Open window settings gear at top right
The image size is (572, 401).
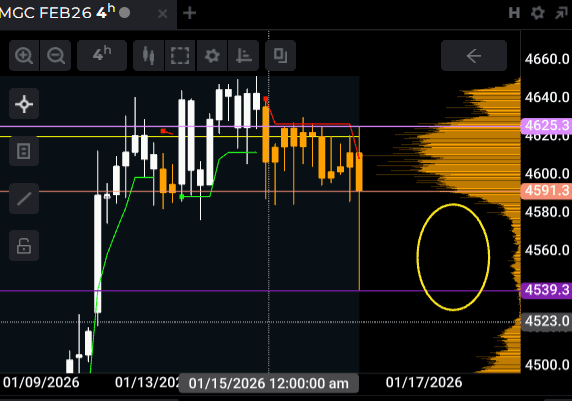[537, 13]
